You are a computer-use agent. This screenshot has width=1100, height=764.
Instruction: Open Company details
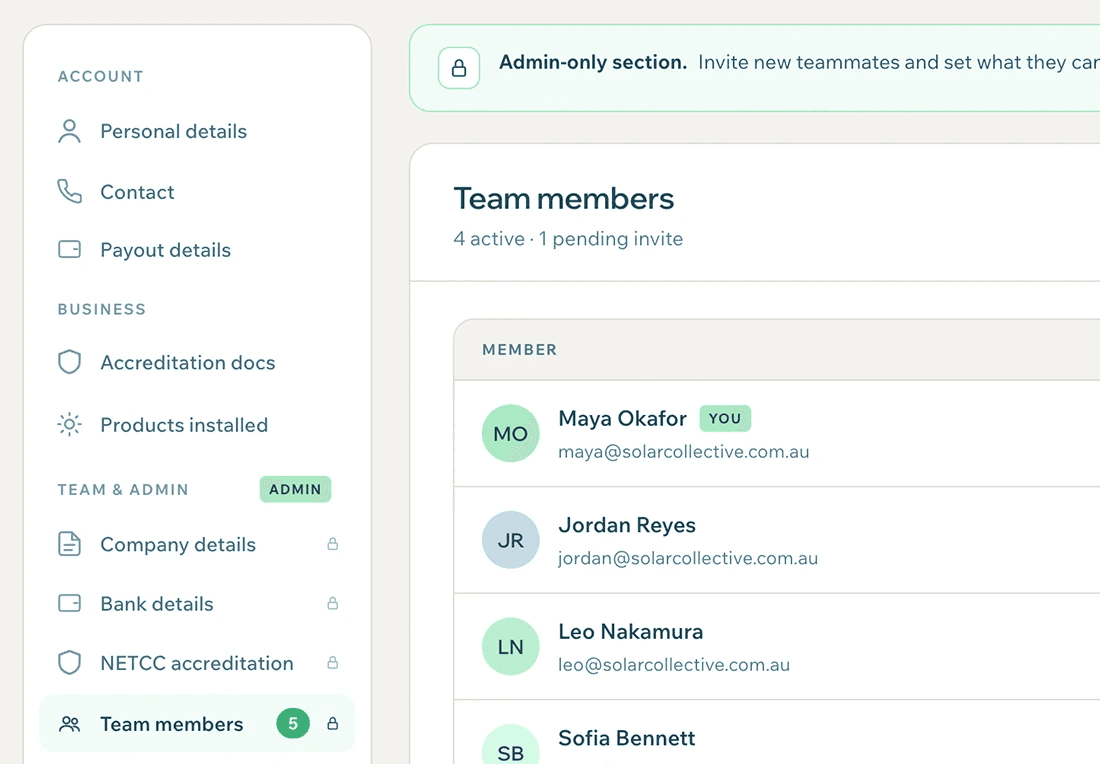[x=197, y=544]
